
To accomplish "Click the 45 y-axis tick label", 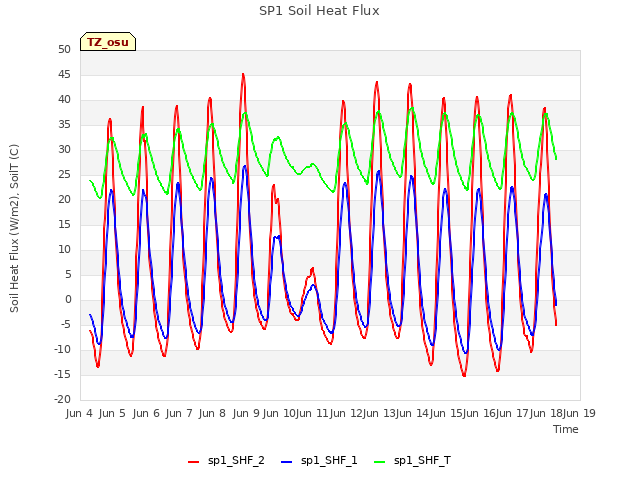I will (x=64, y=75).
